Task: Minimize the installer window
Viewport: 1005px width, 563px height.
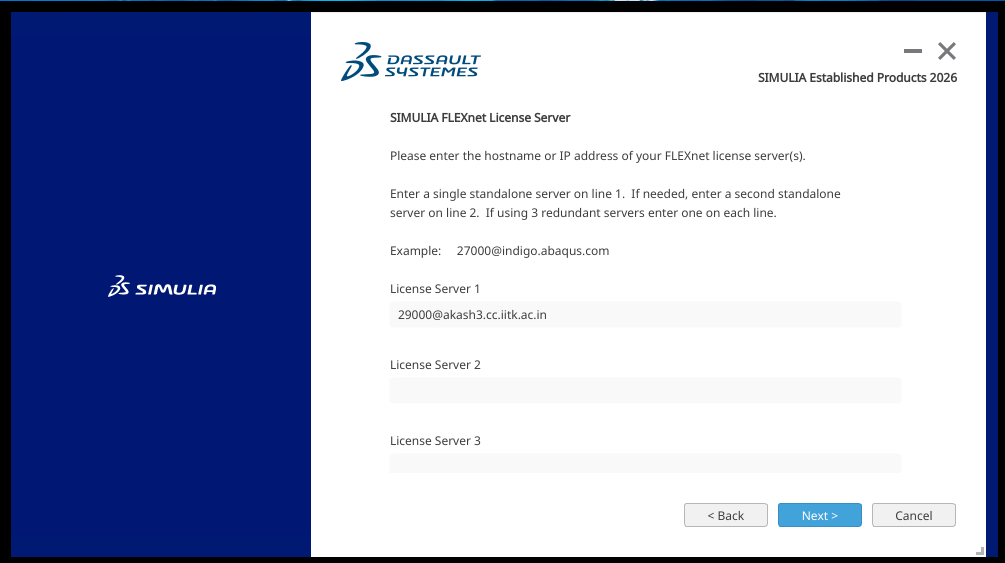Action: pyautogui.click(x=913, y=51)
